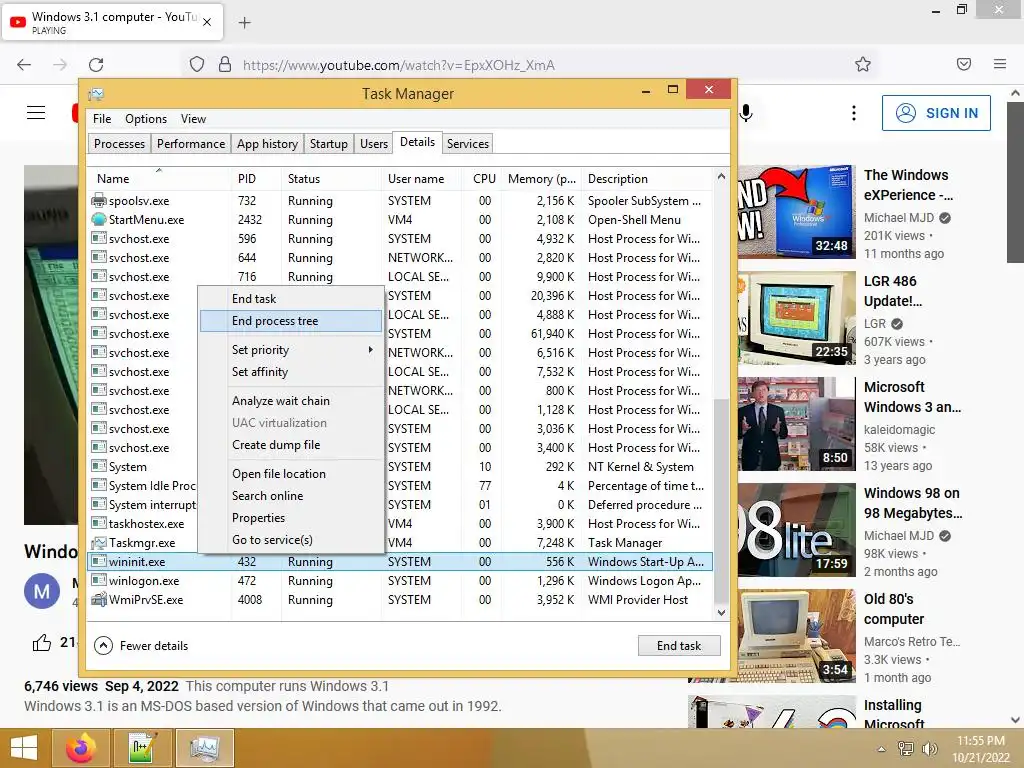Open Properties from the context menu

click(x=291, y=518)
